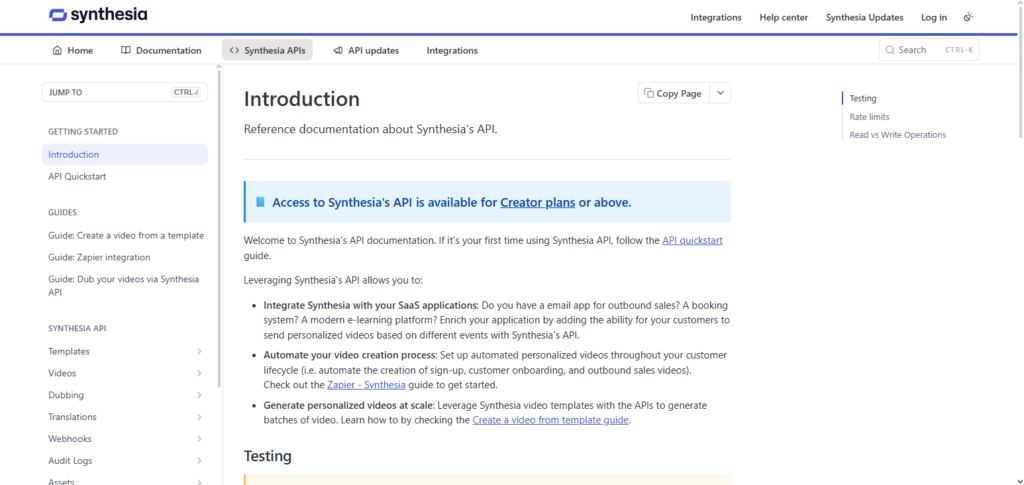Screen dimensions: 1024x485
Task: Open Webhooks in the sidebar
Action: 70,439
